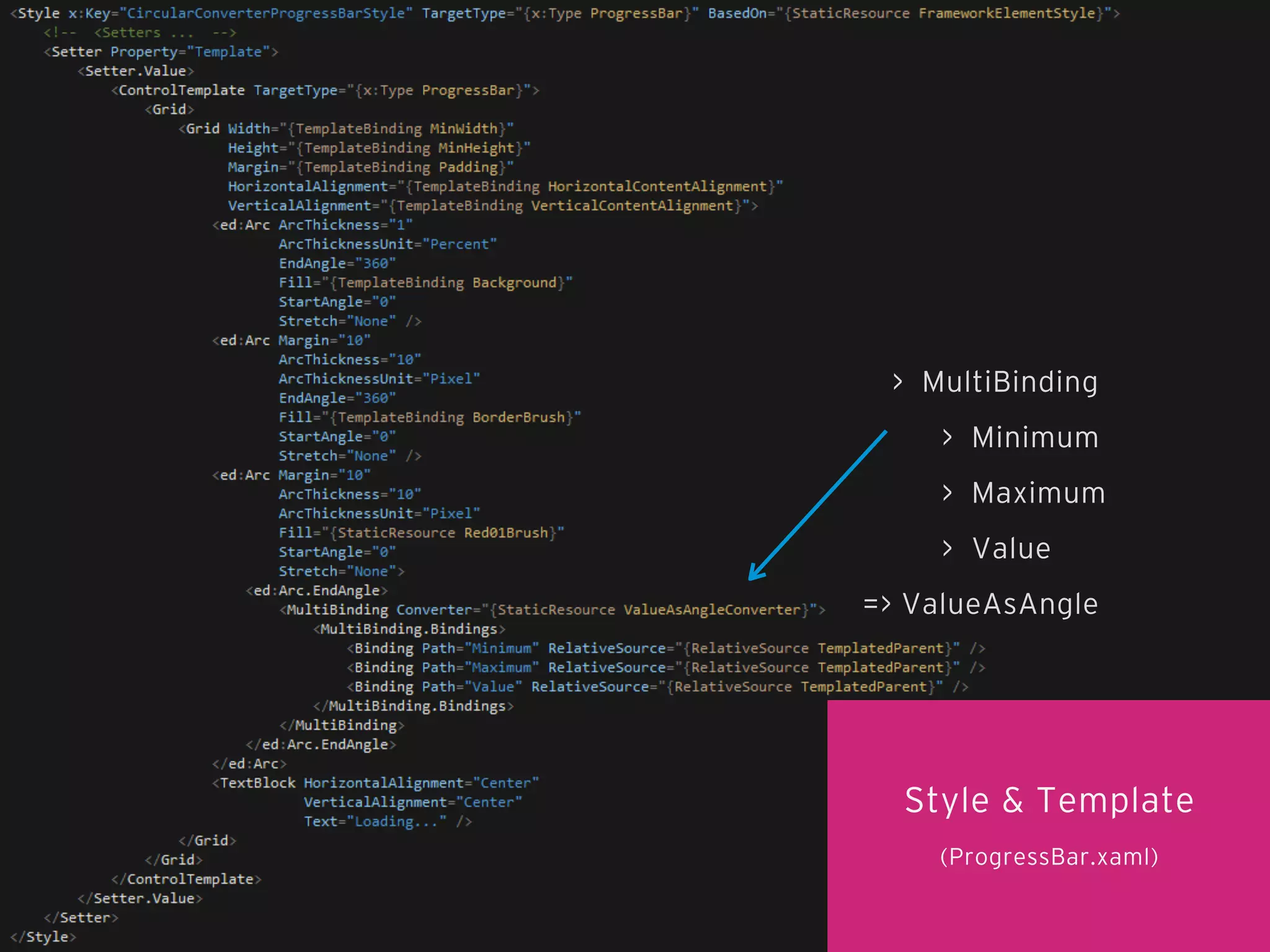This screenshot has height=952, width=1270.
Task: Click the "CircularConverterProgressBarStyle" key text
Action: [265, 14]
